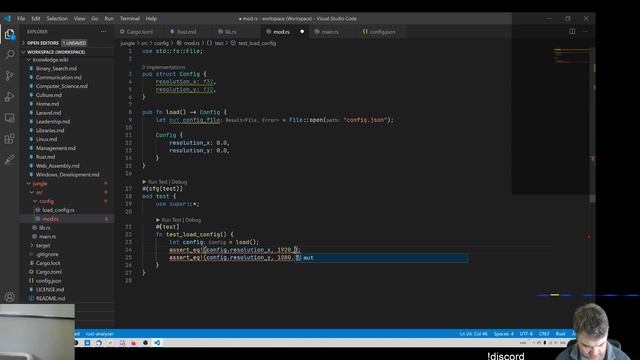Click the 3 implementations code lens
The width and height of the screenshot is (640, 360).
click(x=164, y=67)
